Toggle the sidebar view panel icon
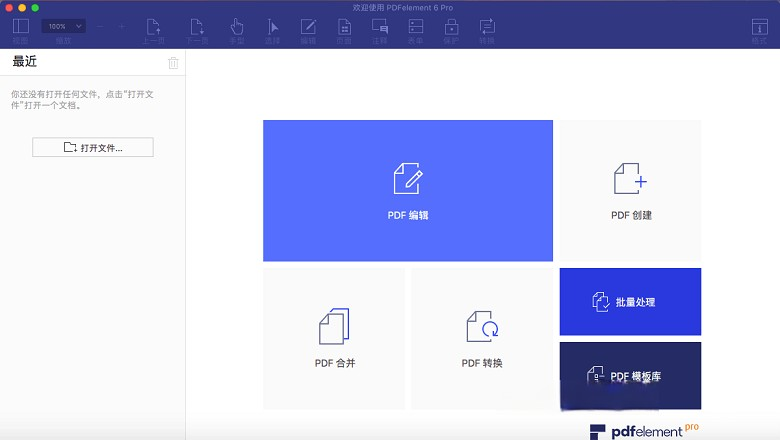This screenshot has width=780, height=440. point(20,26)
